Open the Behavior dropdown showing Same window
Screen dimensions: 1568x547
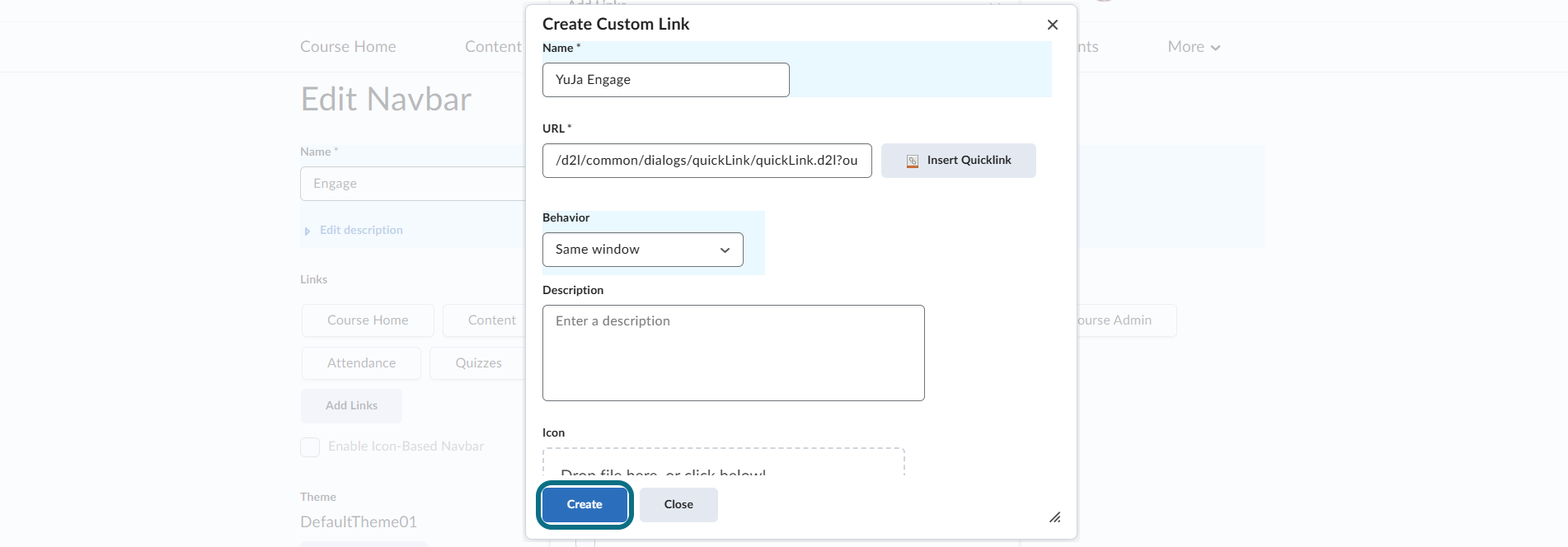[x=642, y=250]
